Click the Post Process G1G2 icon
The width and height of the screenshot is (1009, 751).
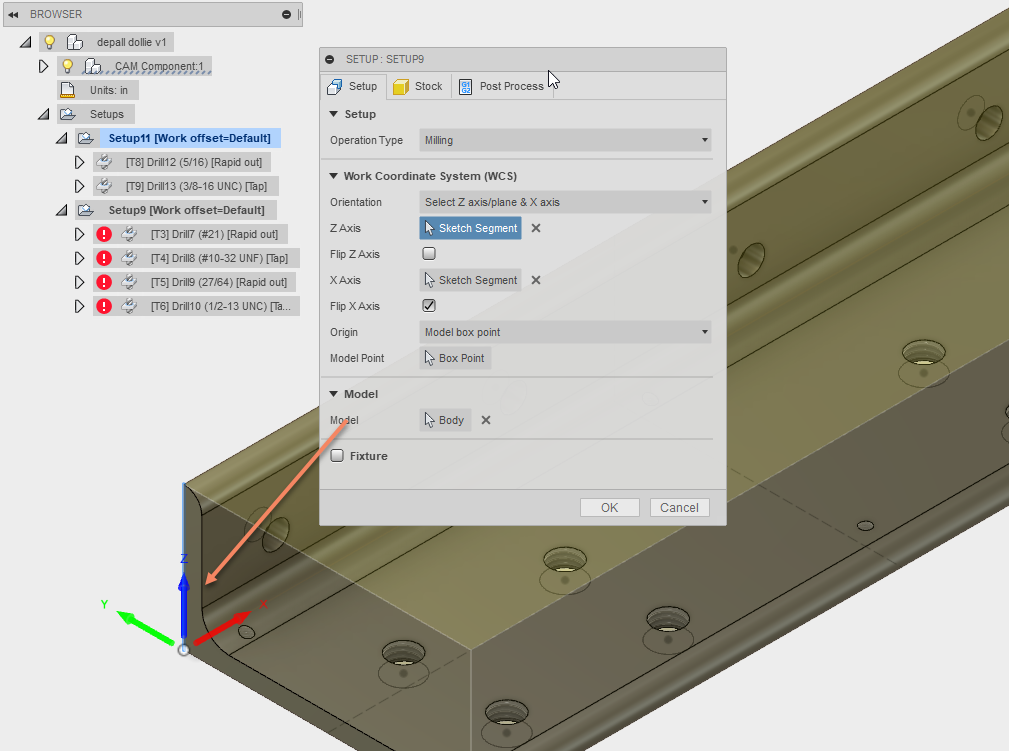pos(465,86)
